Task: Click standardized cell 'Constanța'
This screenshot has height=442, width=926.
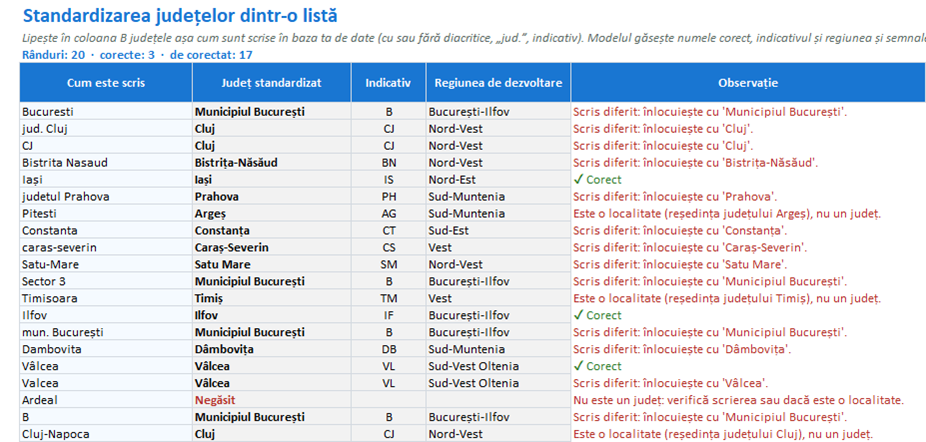Action: click(x=272, y=230)
